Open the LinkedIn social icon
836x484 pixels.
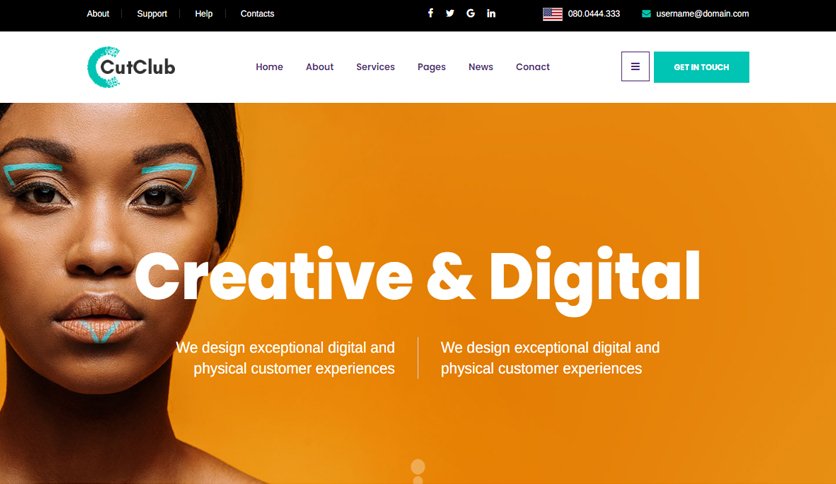point(491,13)
